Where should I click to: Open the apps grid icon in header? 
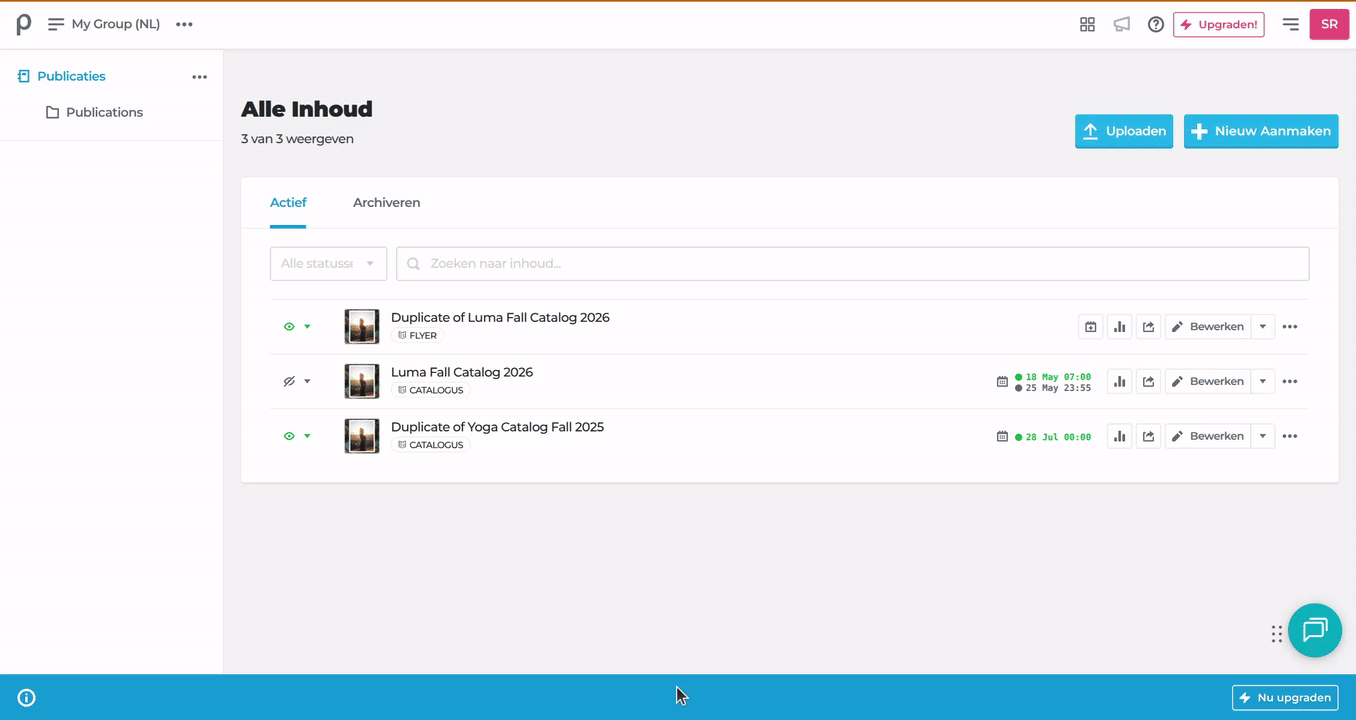[x=1087, y=24]
